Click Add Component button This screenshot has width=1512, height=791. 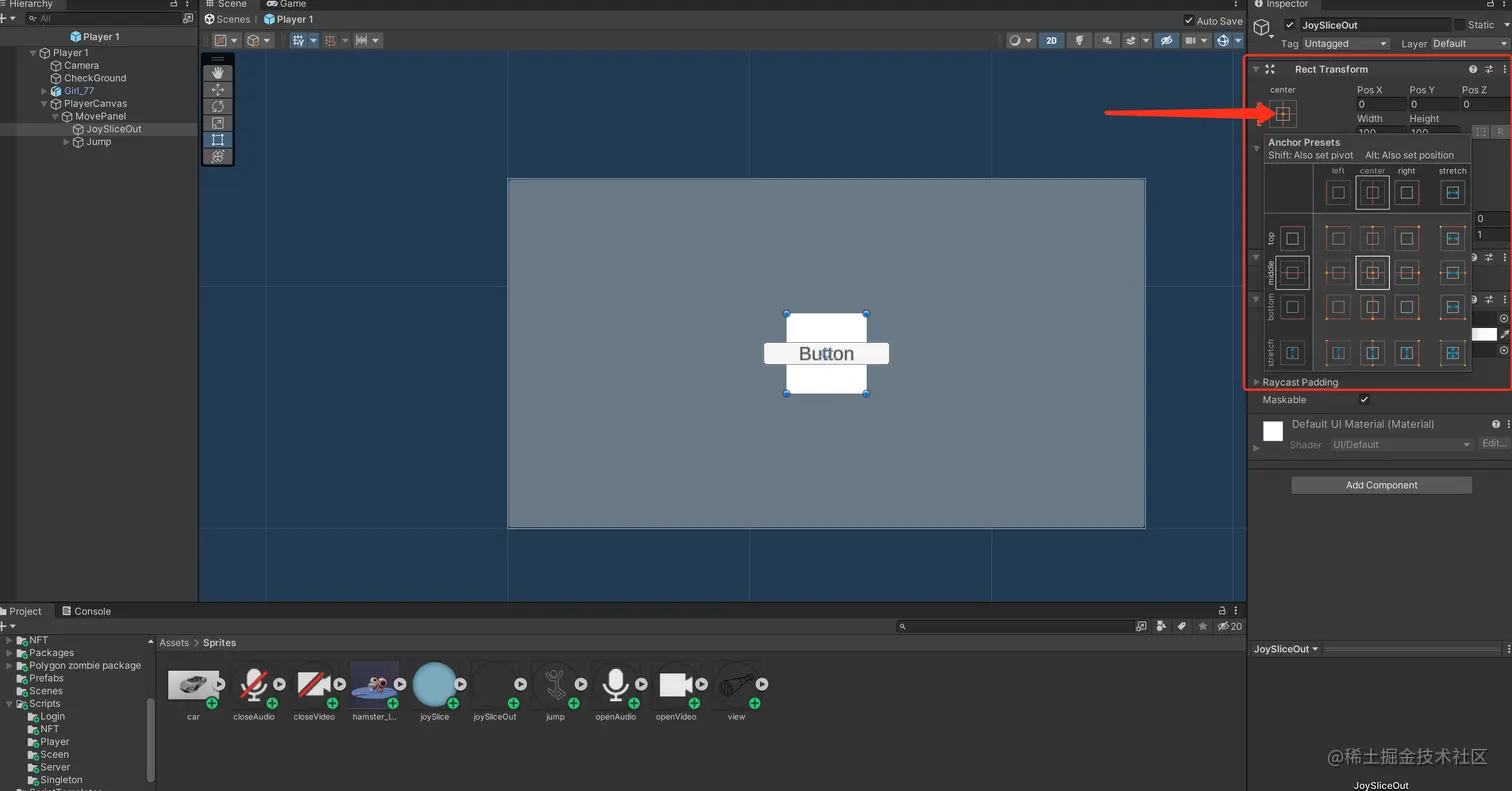pos(1381,485)
